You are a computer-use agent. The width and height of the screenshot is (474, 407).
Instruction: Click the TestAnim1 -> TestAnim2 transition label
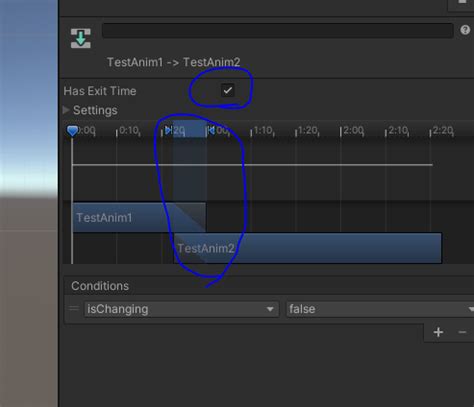click(x=173, y=62)
